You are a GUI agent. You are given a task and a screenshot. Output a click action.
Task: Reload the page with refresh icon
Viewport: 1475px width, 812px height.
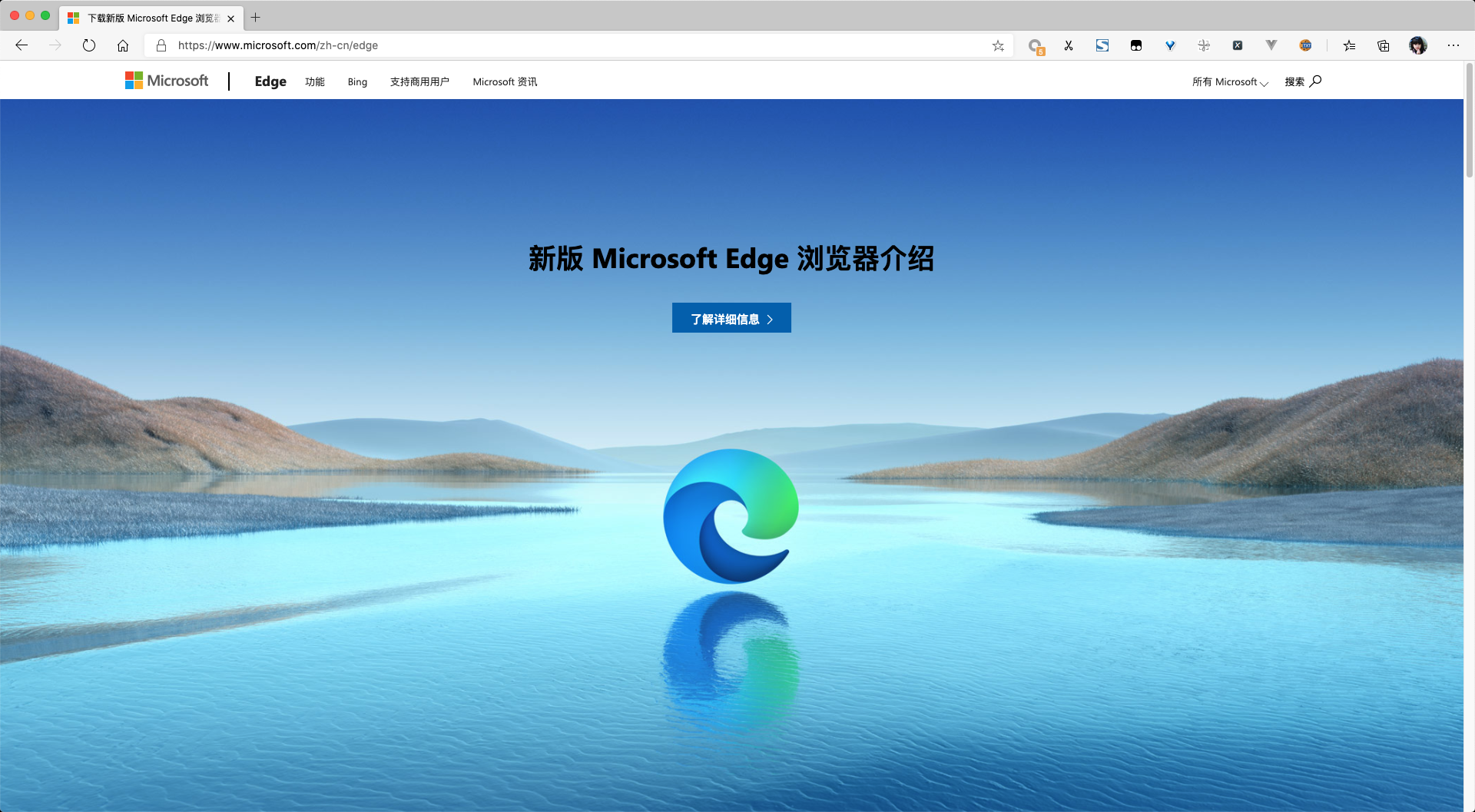click(89, 45)
